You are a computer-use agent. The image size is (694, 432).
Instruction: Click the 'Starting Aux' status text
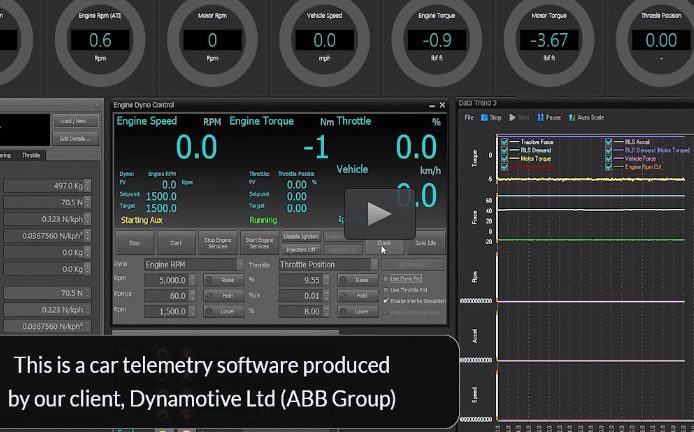pyautogui.click(x=142, y=220)
